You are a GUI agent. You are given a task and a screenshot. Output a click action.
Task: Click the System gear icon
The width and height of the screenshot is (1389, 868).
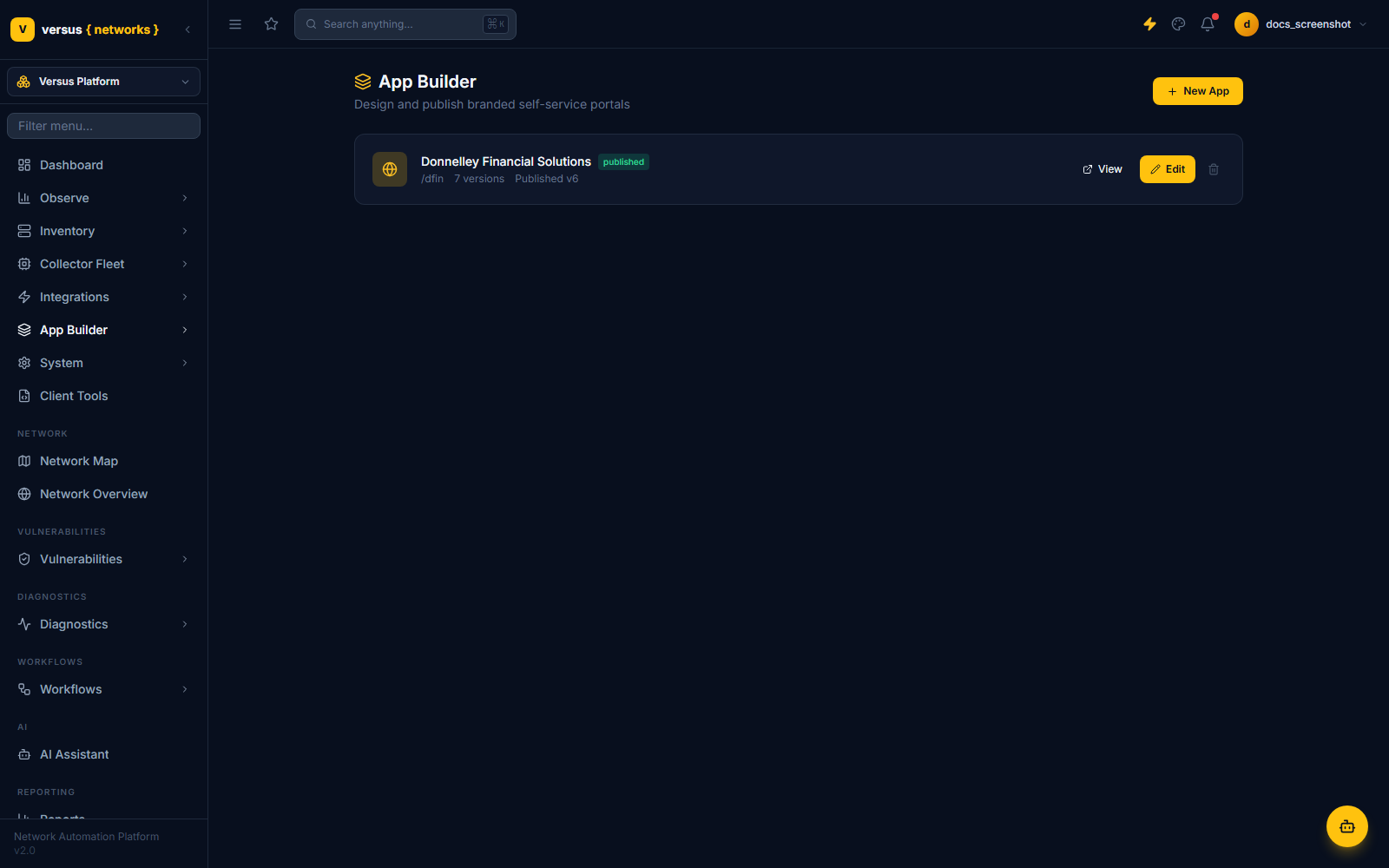[x=24, y=363]
